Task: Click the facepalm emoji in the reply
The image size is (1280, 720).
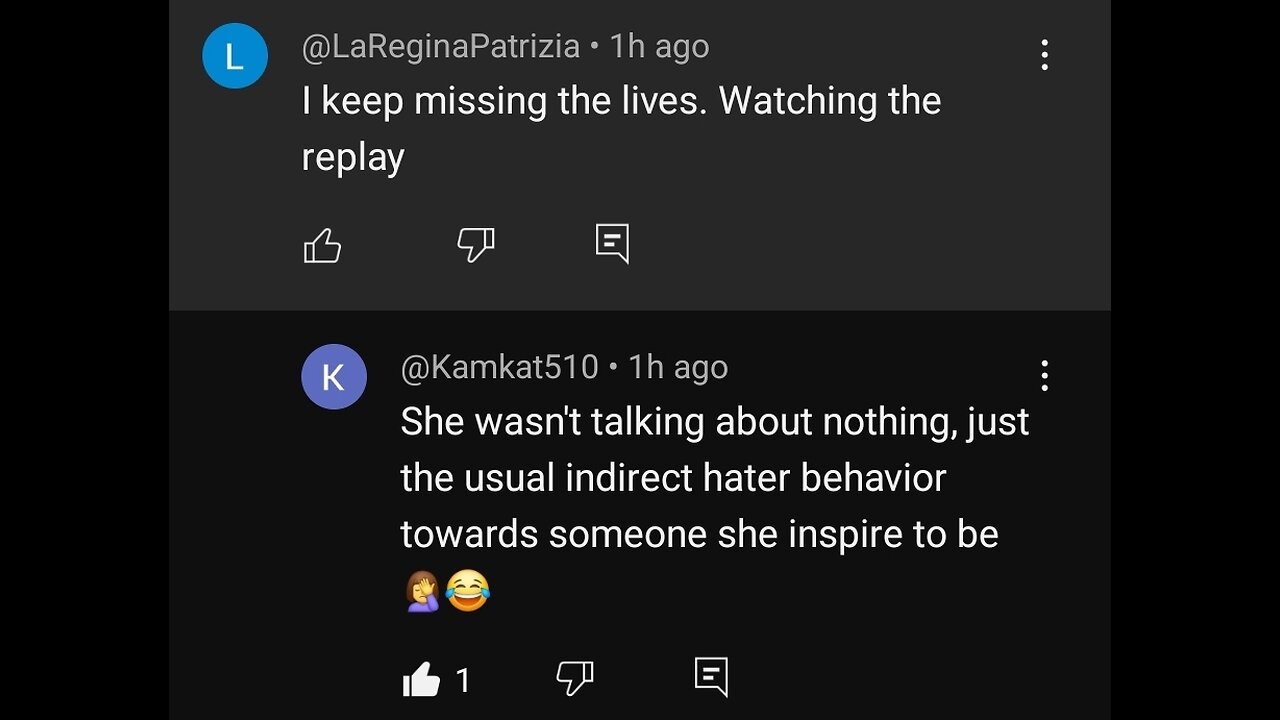Action: pos(422,591)
